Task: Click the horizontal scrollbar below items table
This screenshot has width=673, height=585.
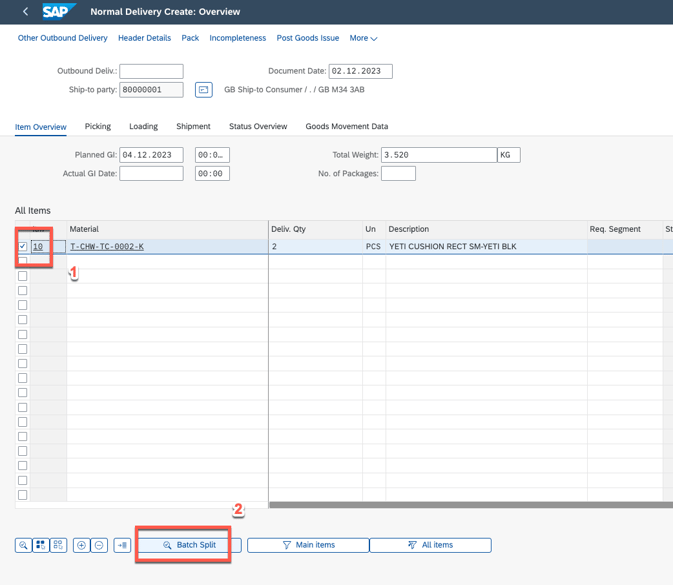Action: click(470, 505)
